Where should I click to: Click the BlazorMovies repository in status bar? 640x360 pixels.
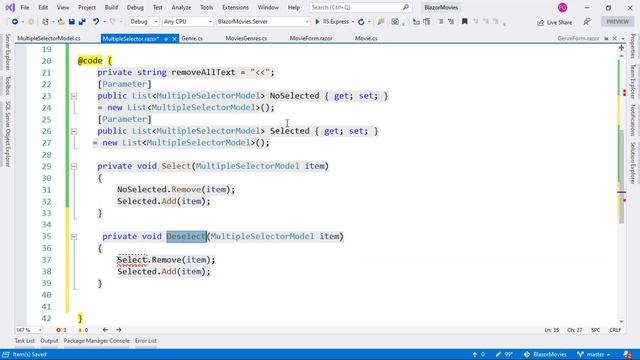pyautogui.click(x=545, y=354)
